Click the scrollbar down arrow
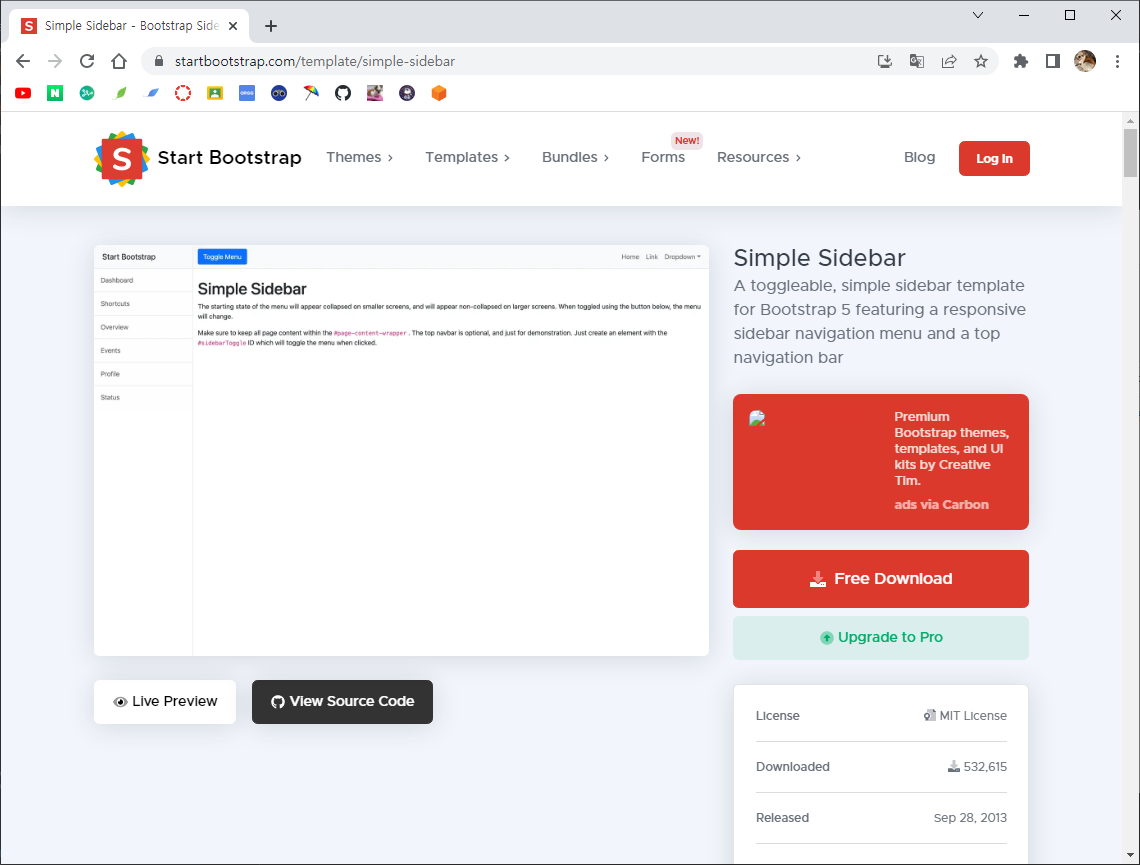Image resolution: width=1140 pixels, height=865 pixels. (1130, 856)
